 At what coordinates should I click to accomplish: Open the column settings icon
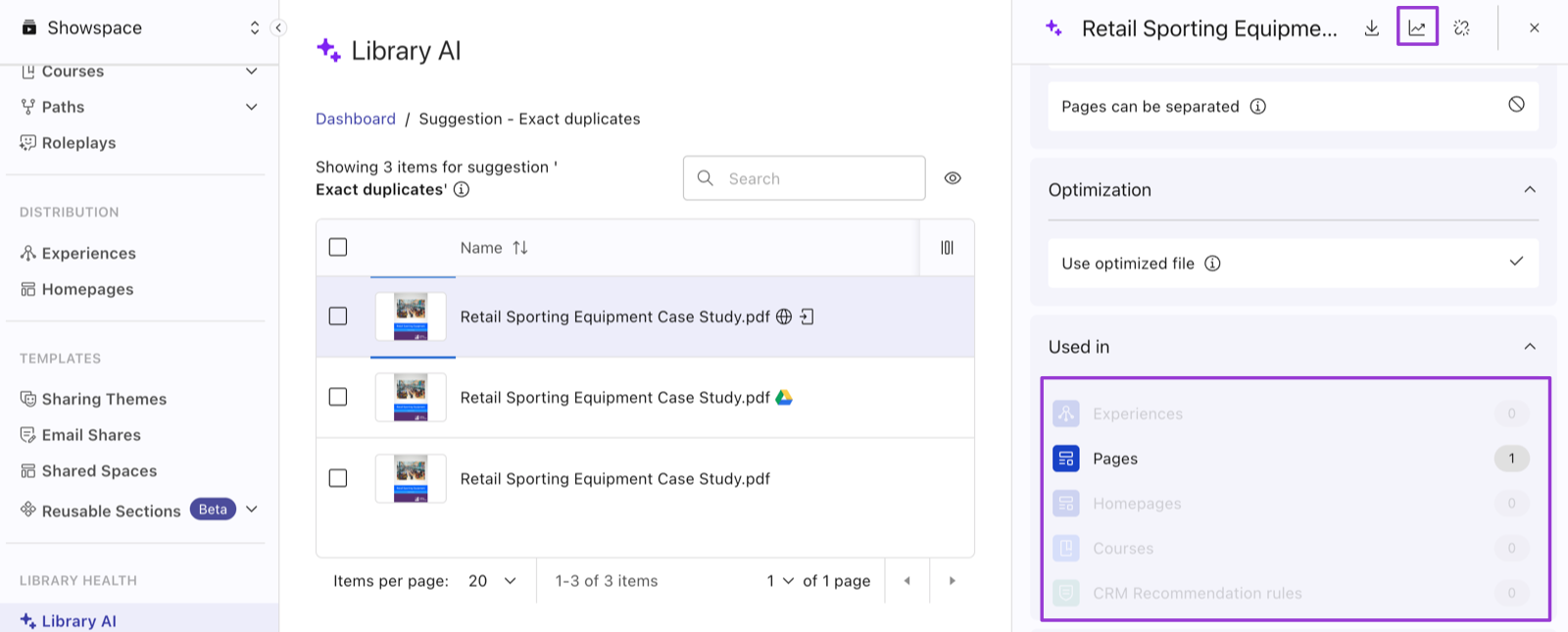(947, 248)
